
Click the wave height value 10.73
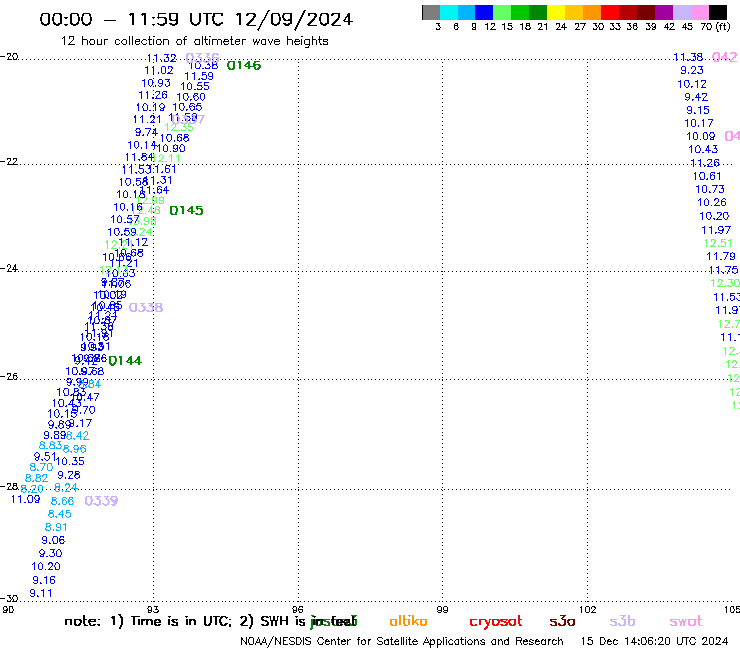click(710, 189)
